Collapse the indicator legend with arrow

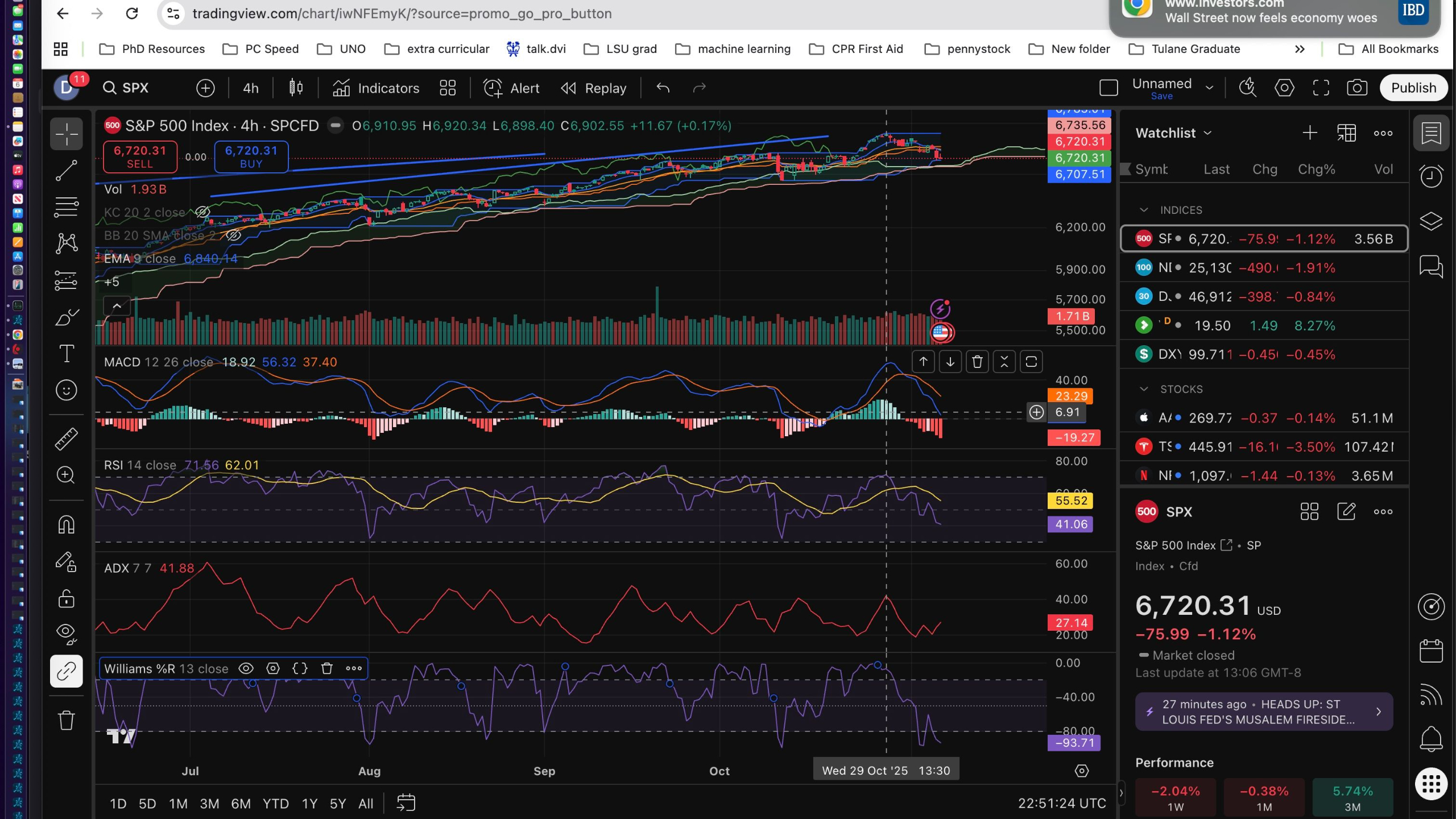pos(117,306)
